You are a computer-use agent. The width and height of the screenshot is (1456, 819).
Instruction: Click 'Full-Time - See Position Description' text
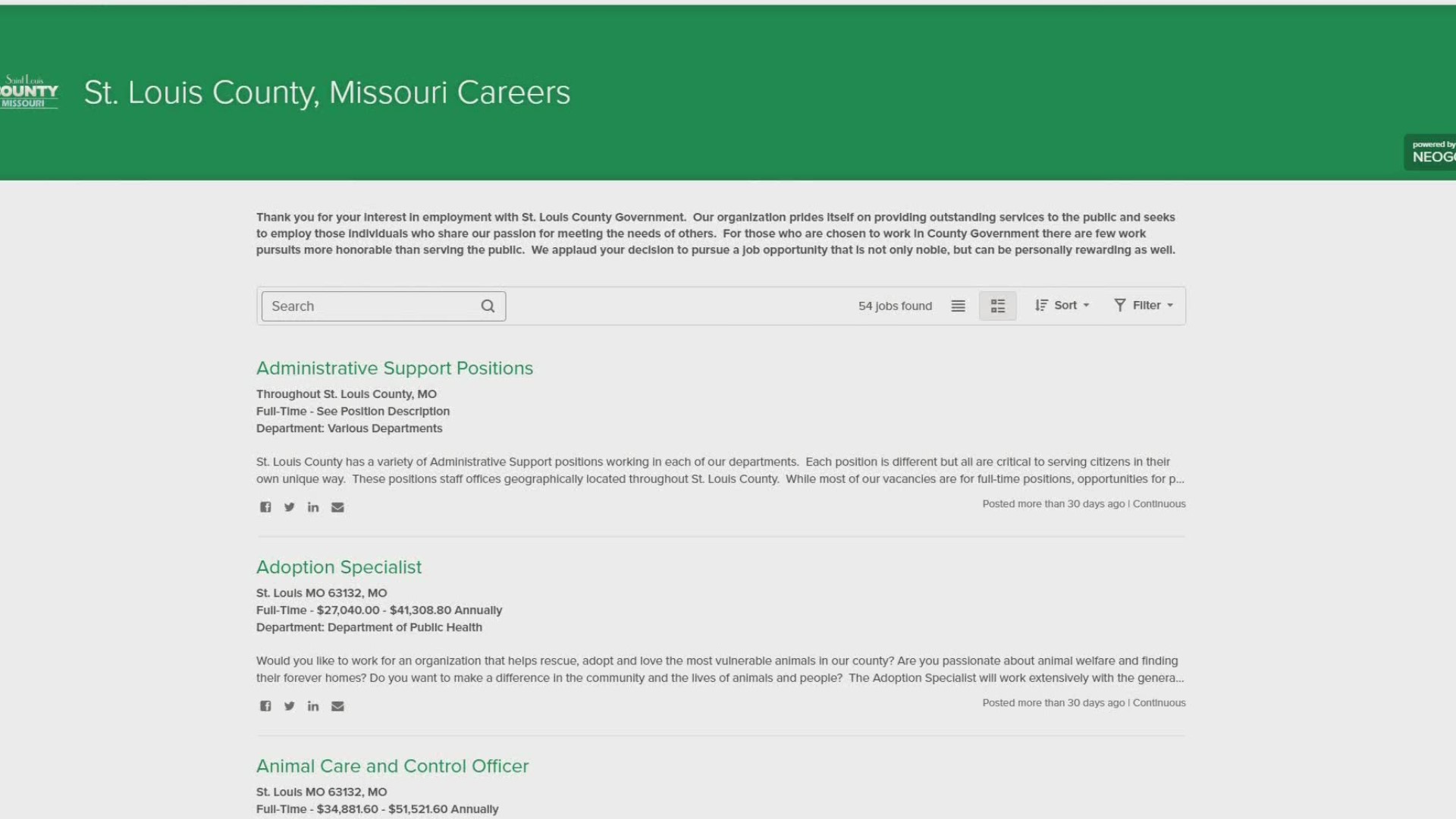point(353,411)
